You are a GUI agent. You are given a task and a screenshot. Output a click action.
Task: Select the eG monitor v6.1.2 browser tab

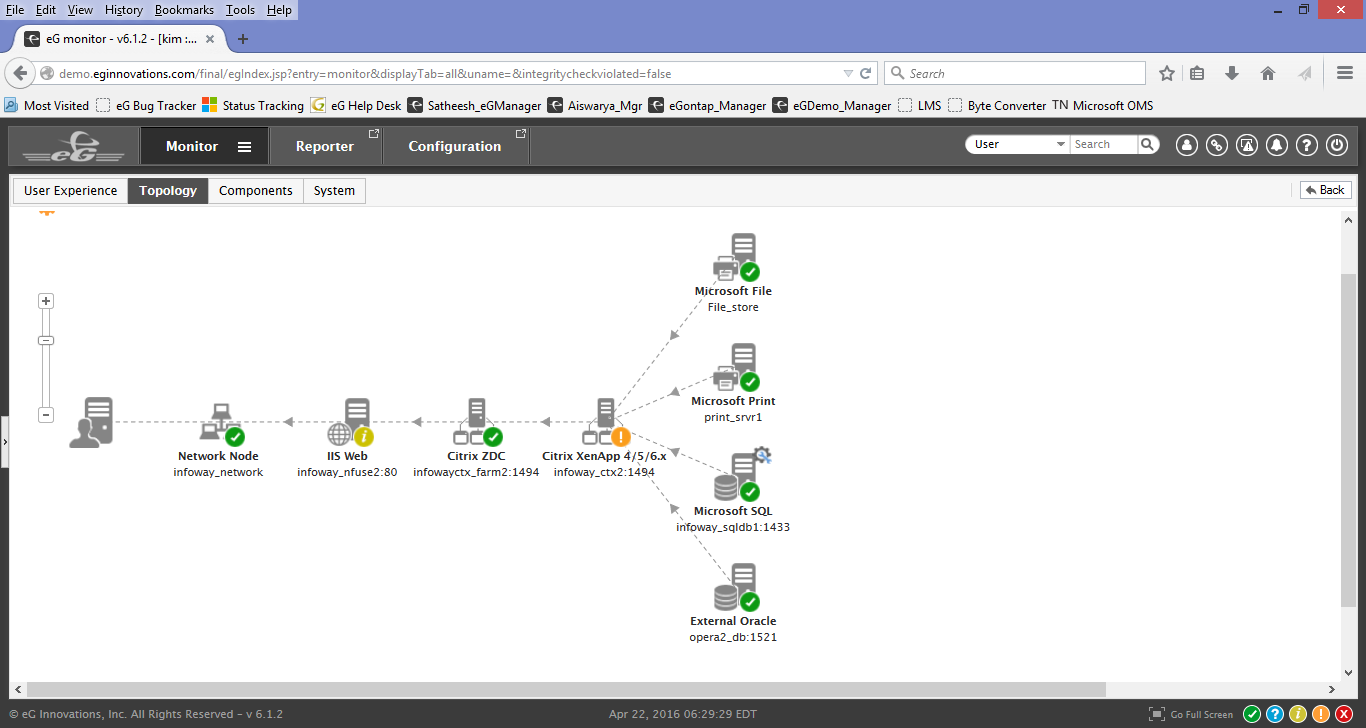click(122, 39)
